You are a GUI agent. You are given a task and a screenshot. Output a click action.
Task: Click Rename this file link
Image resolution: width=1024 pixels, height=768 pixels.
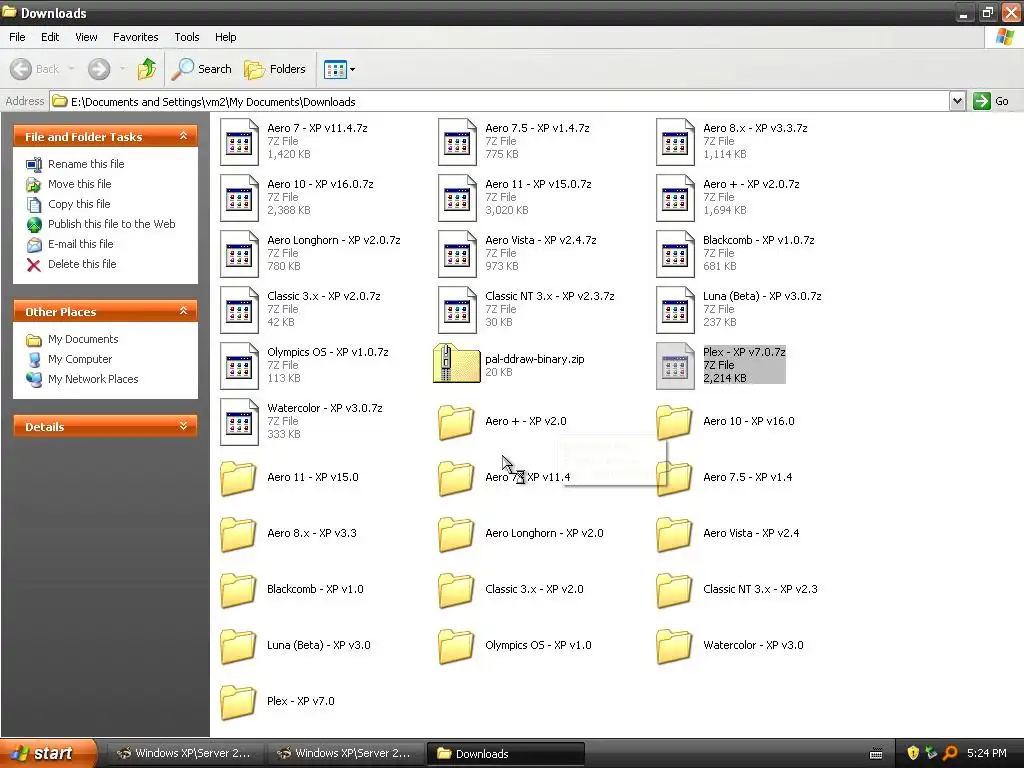click(x=86, y=164)
